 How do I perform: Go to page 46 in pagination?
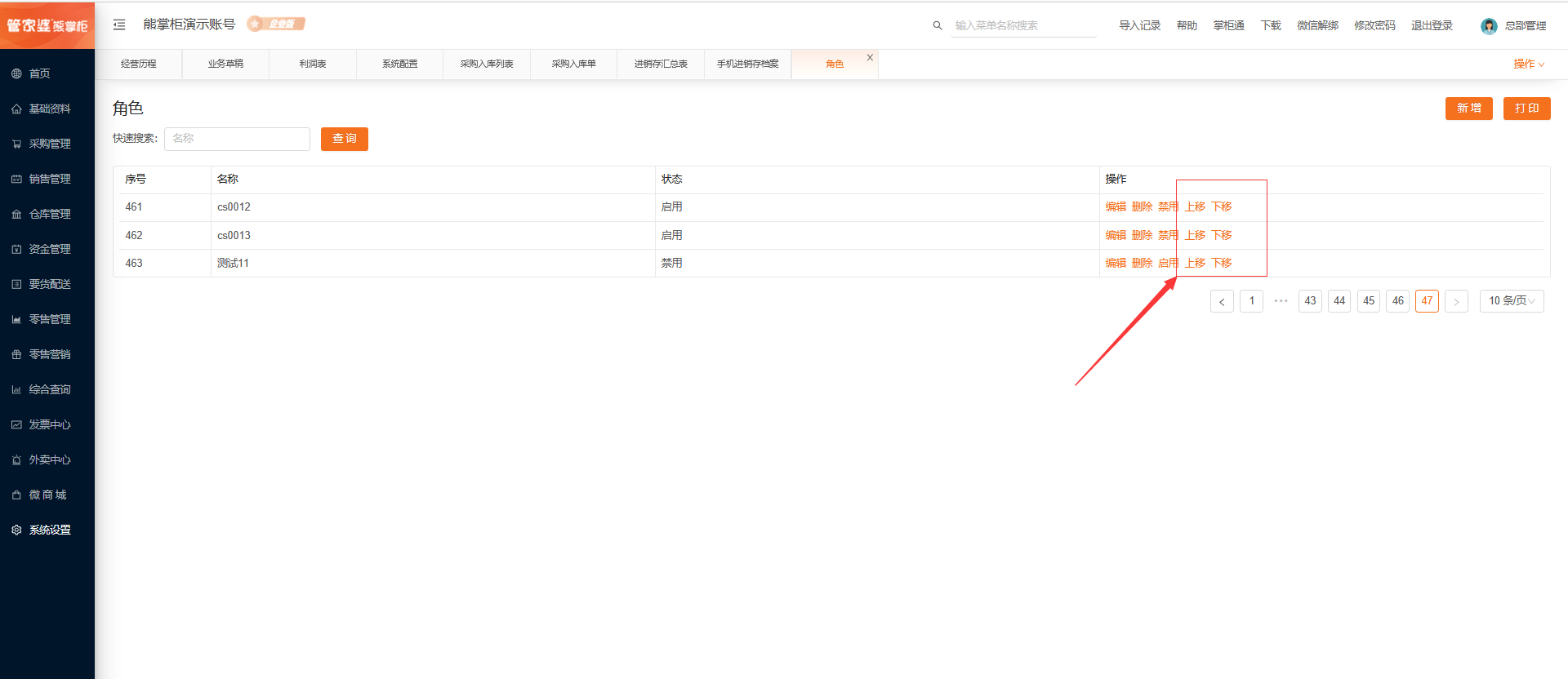[x=1397, y=301]
